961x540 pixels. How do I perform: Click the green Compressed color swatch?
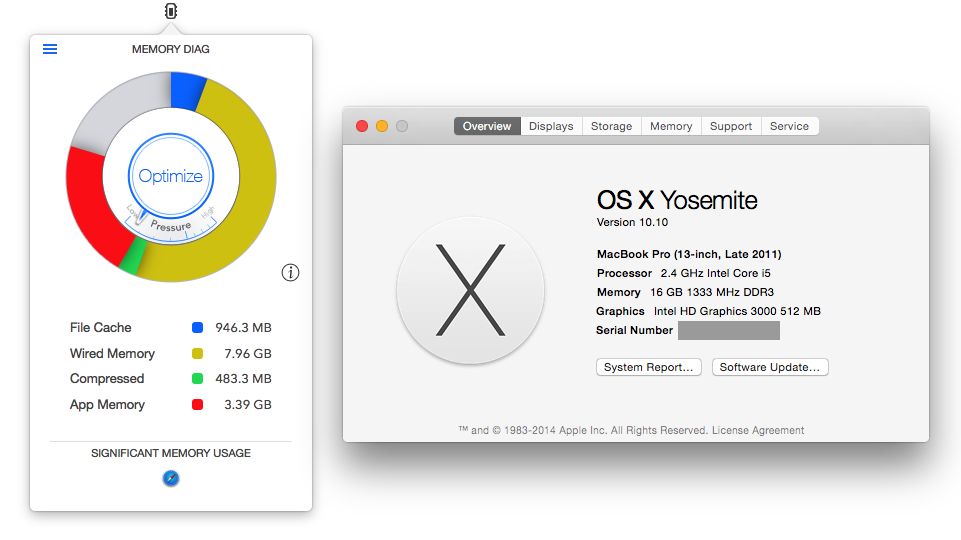197,379
